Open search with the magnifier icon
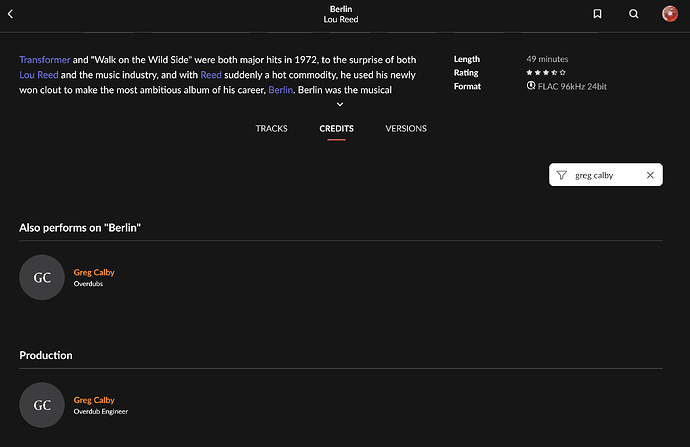 click(x=634, y=14)
